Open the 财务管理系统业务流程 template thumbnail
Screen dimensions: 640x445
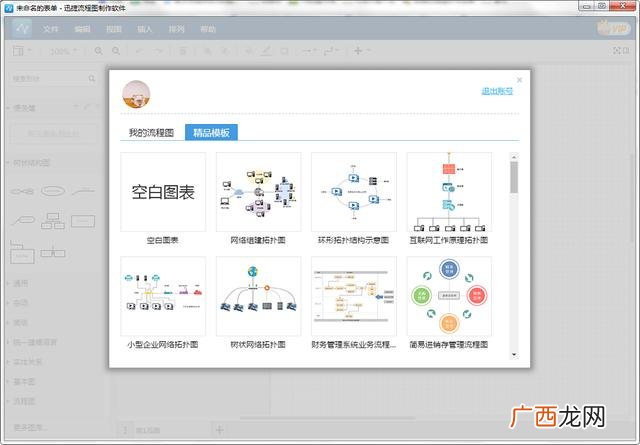coord(353,296)
